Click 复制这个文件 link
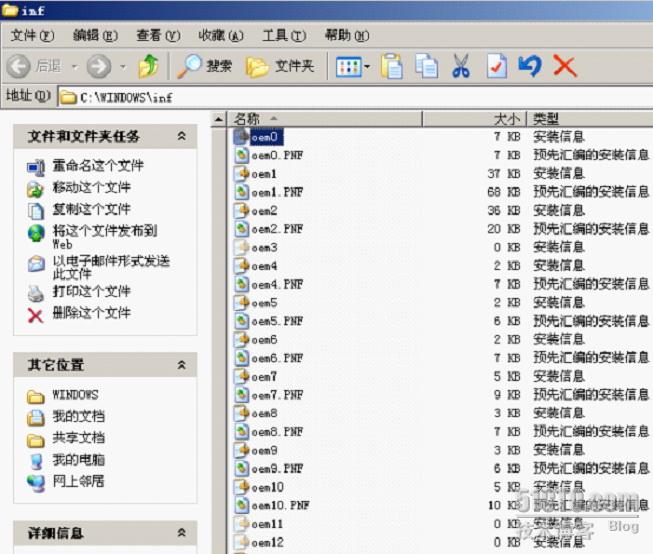653x554 pixels. (x=92, y=209)
